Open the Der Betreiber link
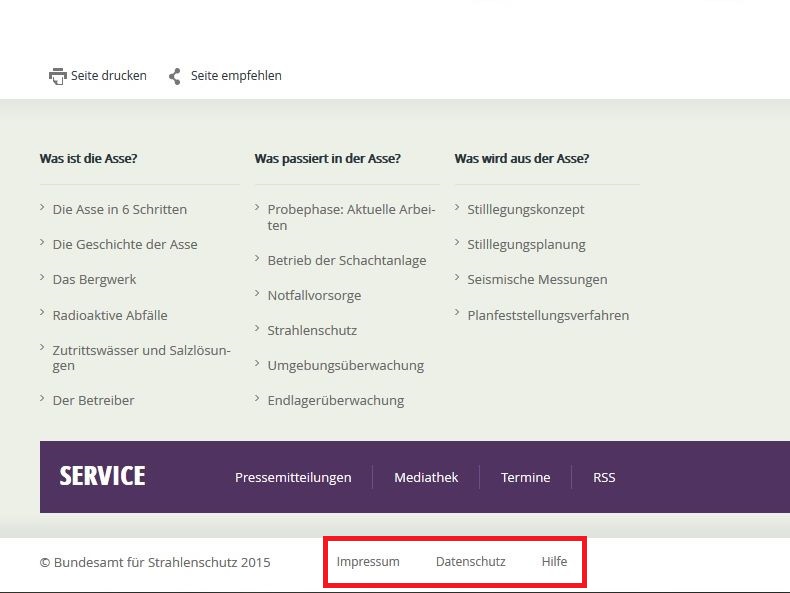The image size is (790, 593). click(x=93, y=401)
